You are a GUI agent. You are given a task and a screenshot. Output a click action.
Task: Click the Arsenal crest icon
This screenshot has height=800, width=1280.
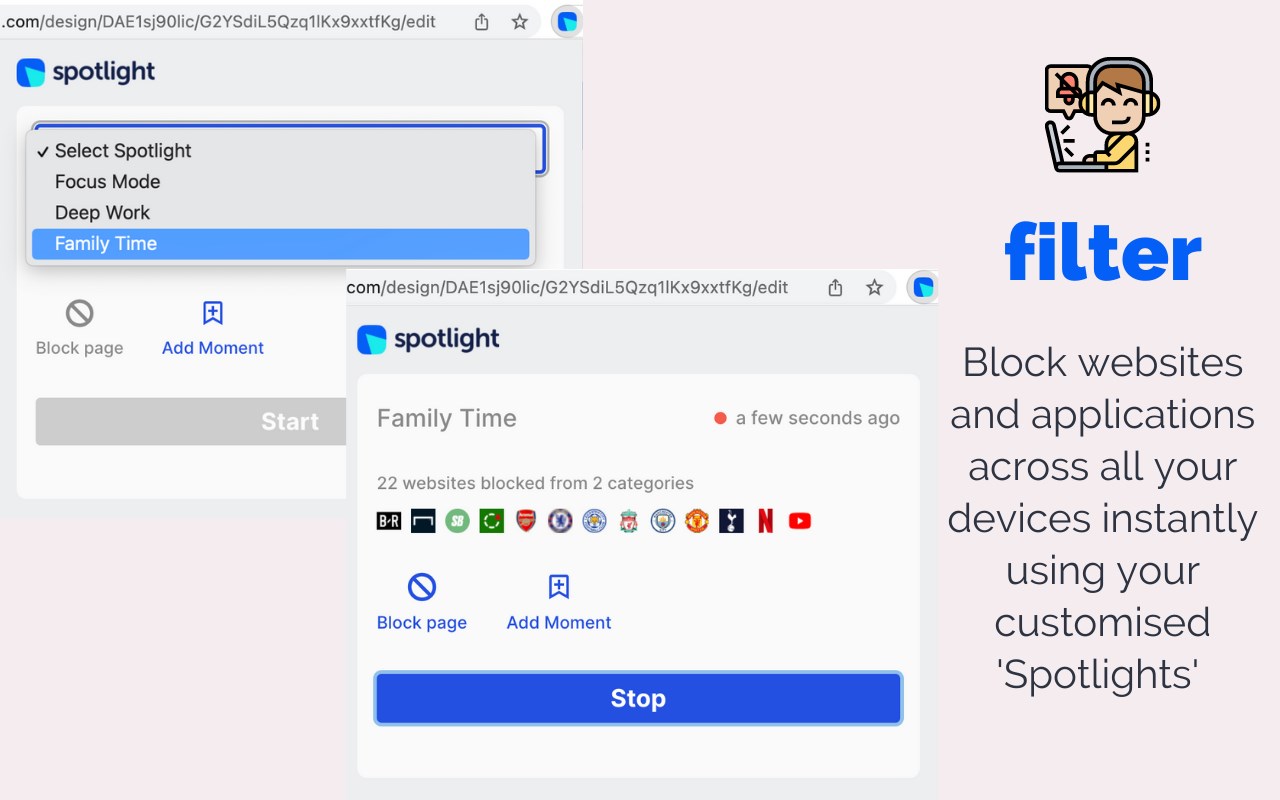tap(526, 521)
